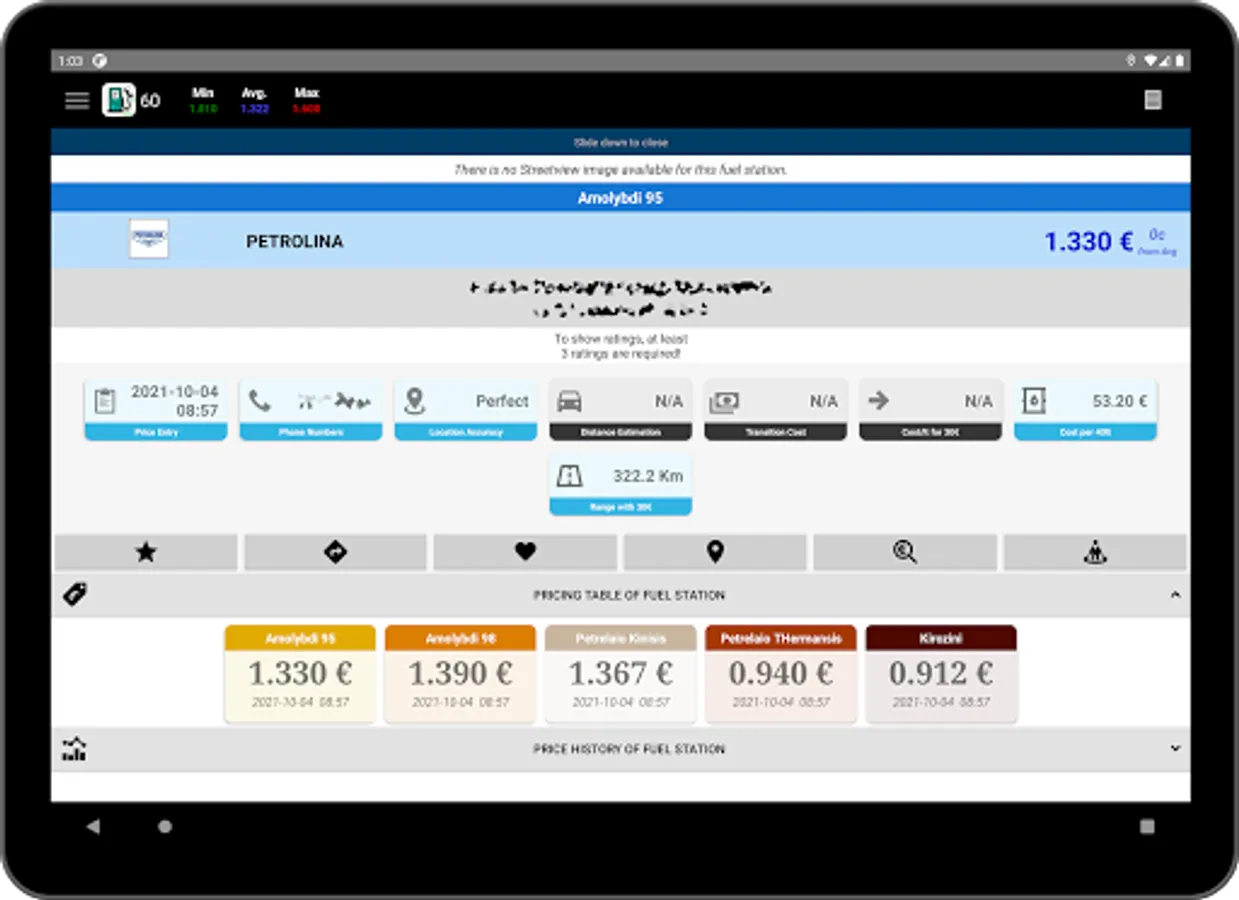The width and height of the screenshot is (1239, 900).
Task: Tap the Avg. price value
Action: click(255, 108)
